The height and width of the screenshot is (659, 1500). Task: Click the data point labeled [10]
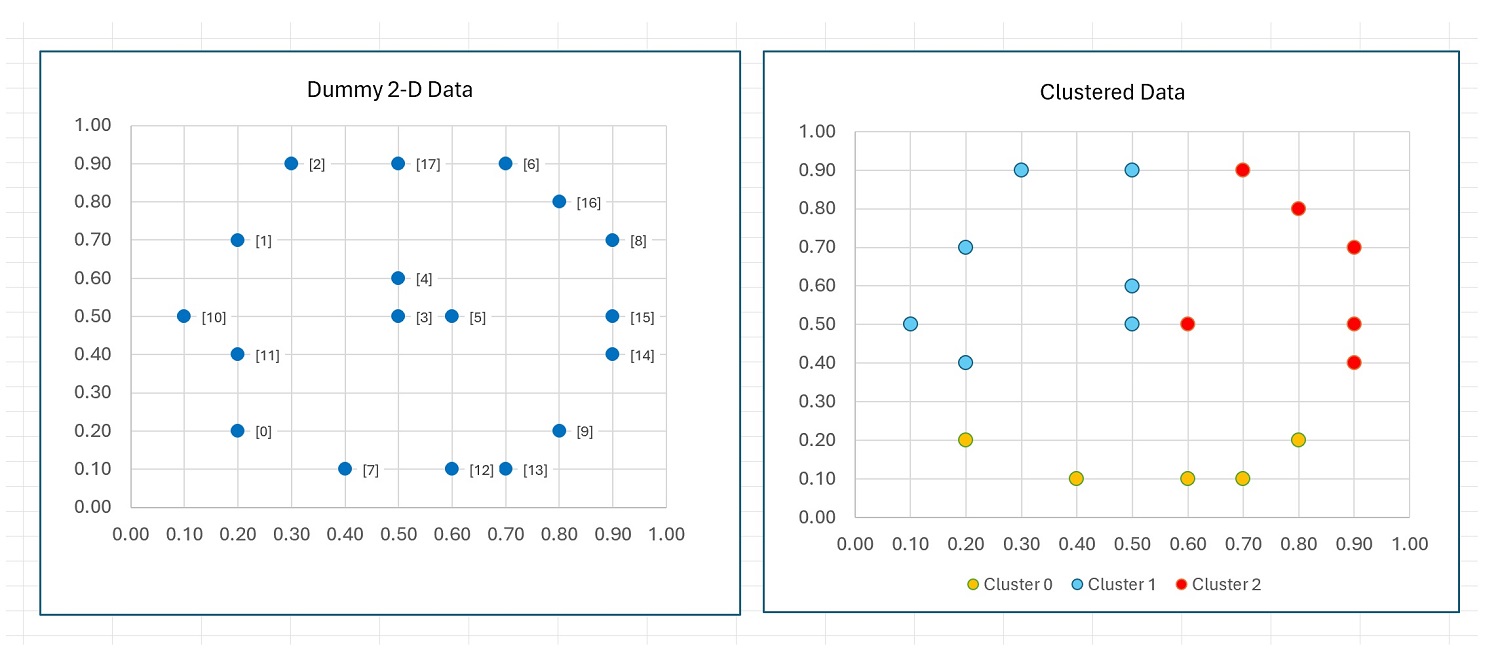click(184, 316)
